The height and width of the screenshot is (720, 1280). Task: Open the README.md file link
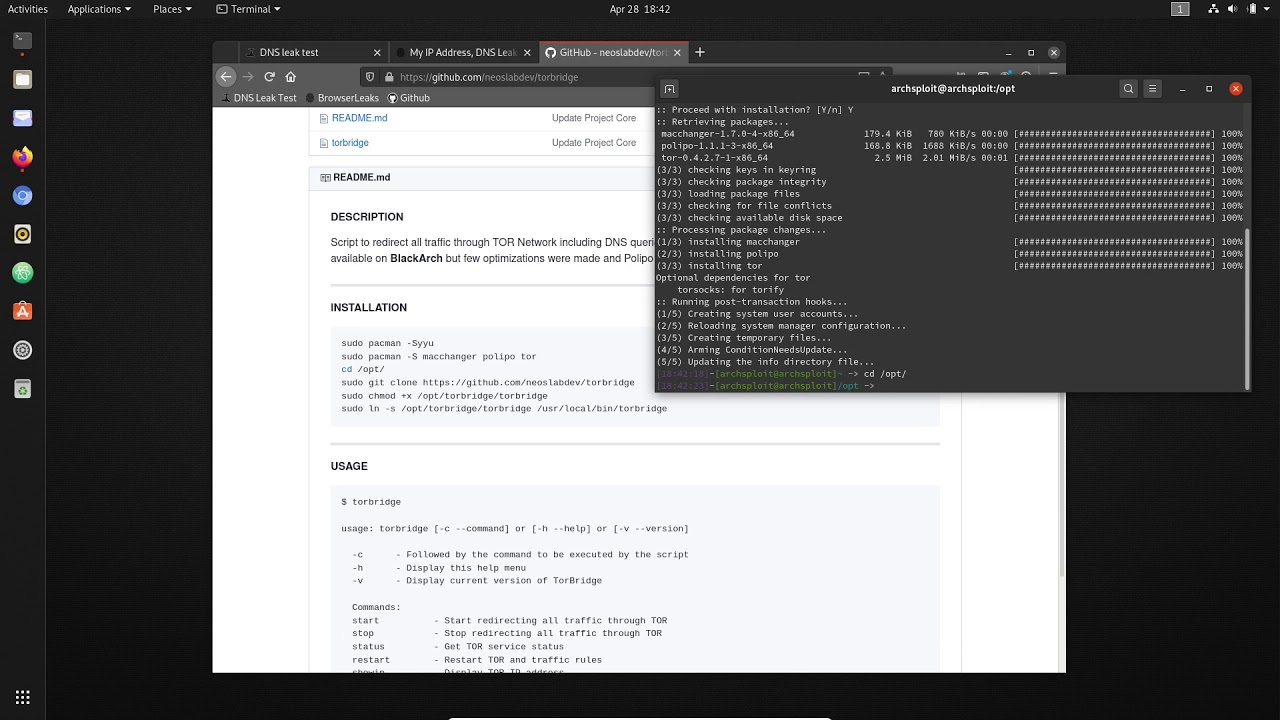click(x=360, y=118)
